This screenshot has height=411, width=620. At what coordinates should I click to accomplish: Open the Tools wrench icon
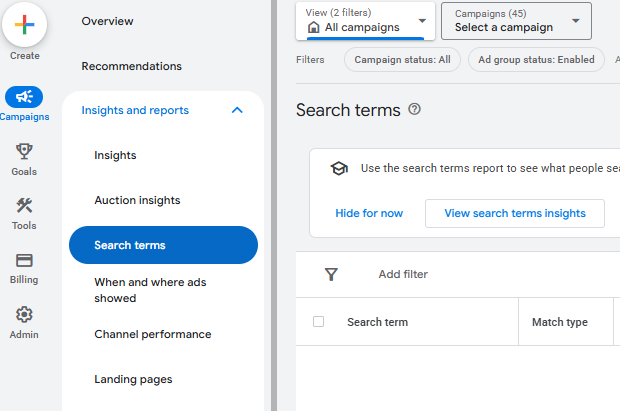point(24,205)
